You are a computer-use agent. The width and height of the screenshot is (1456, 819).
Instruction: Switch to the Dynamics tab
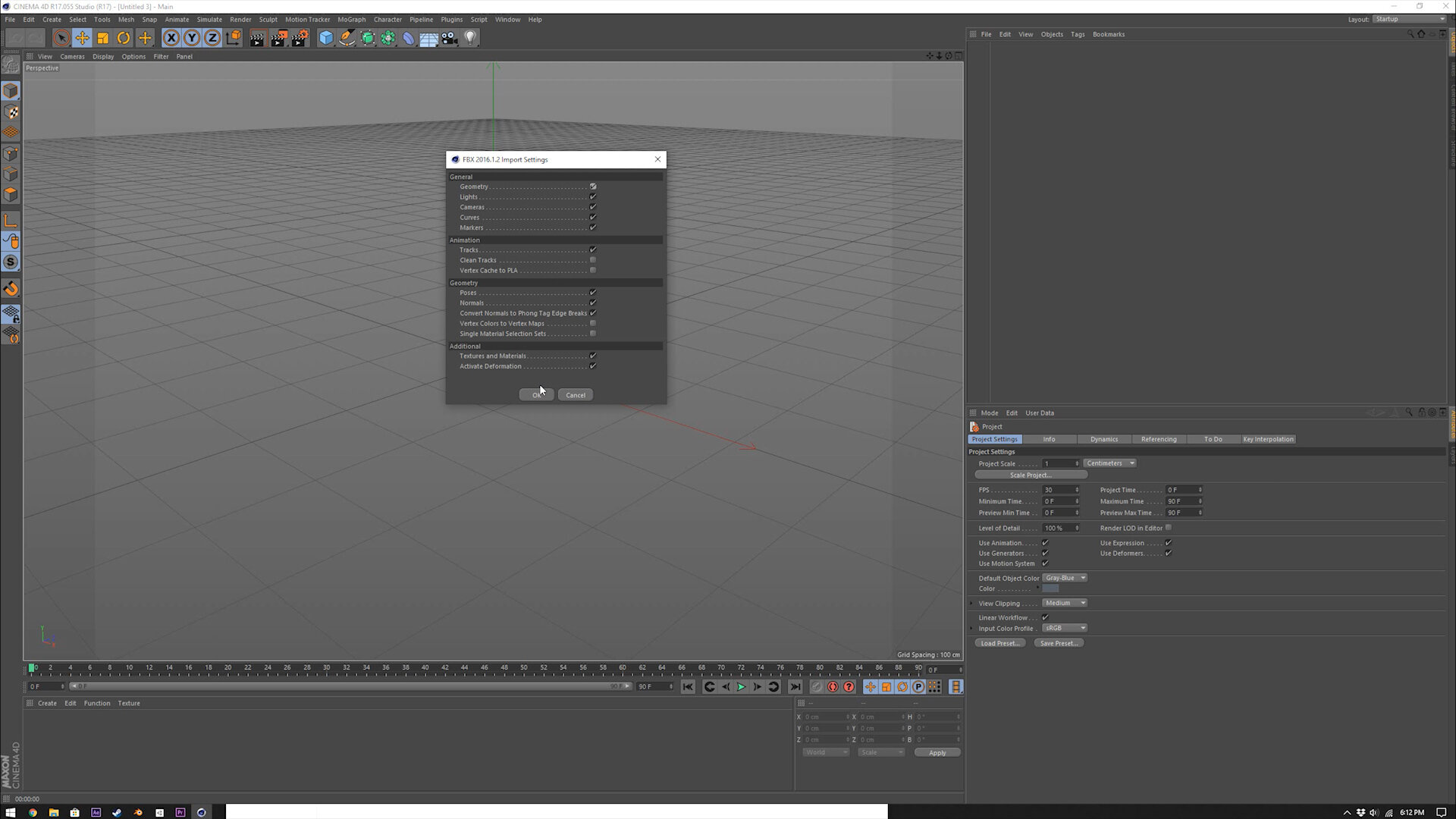pyautogui.click(x=1103, y=439)
